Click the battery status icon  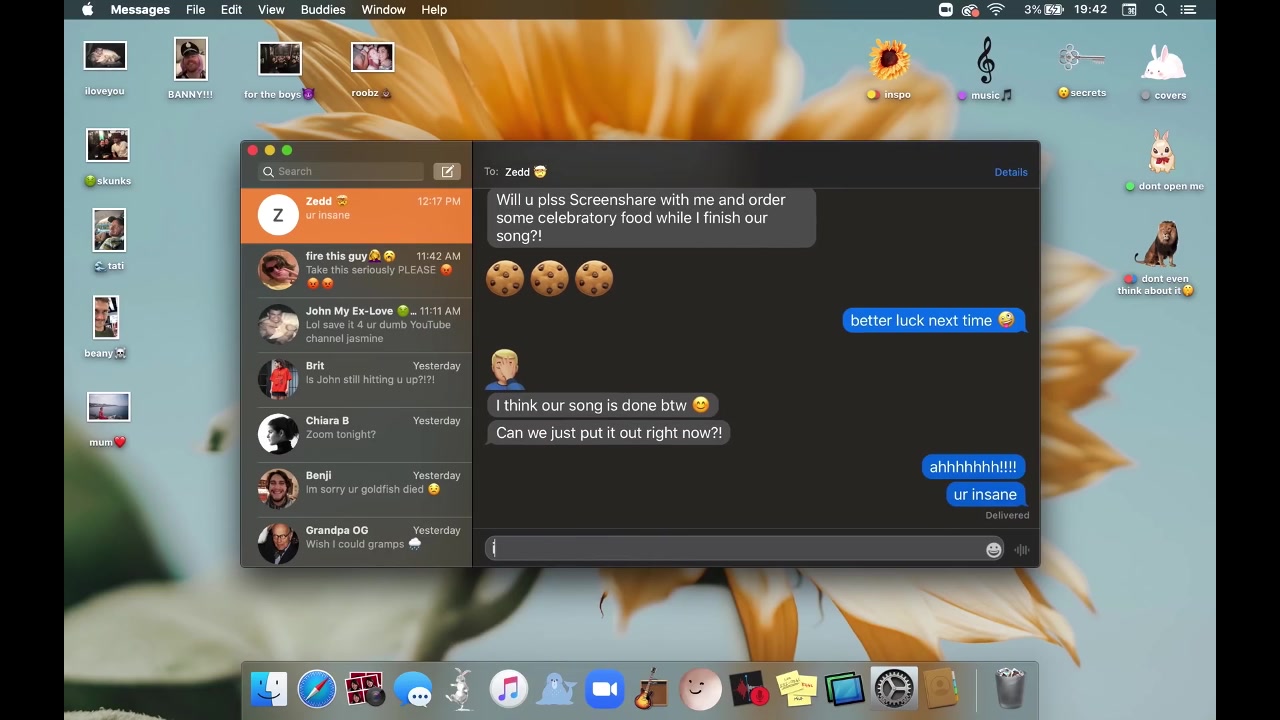coord(1054,9)
